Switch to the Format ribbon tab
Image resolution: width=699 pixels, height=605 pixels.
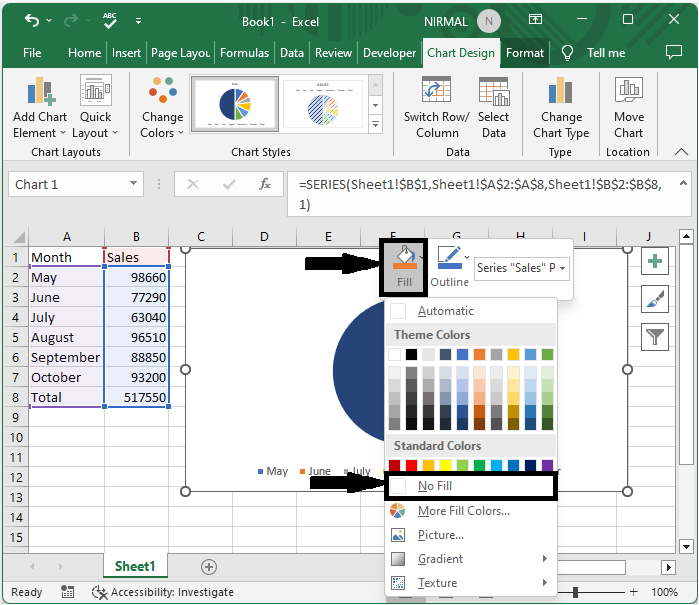[x=525, y=53]
